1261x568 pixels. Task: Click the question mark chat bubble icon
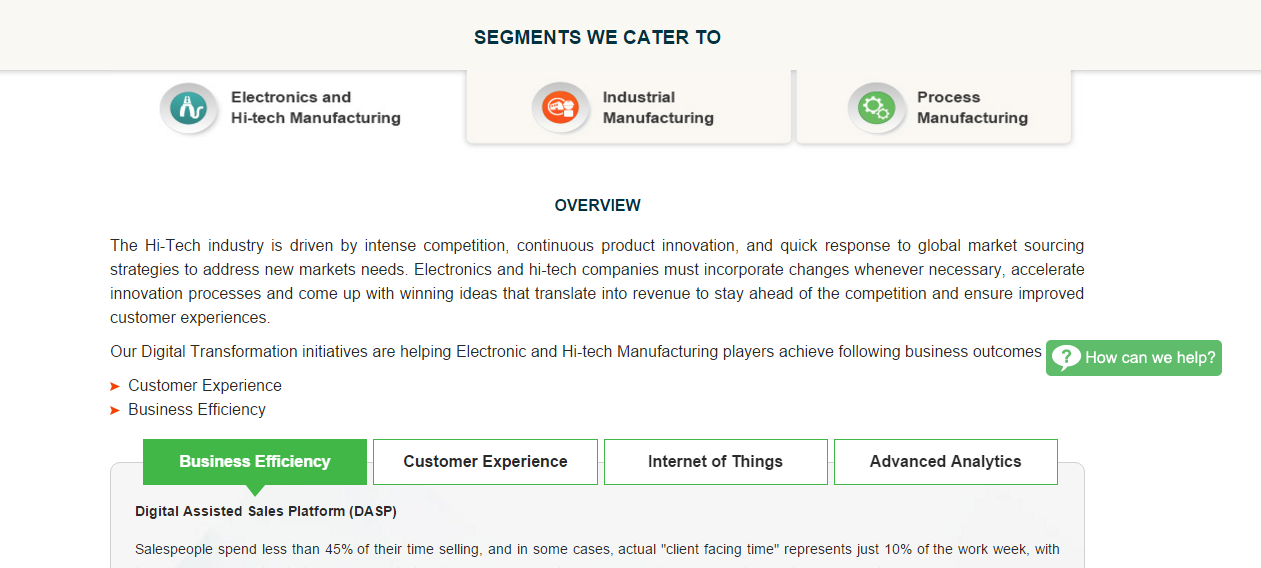[x=1066, y=357]
